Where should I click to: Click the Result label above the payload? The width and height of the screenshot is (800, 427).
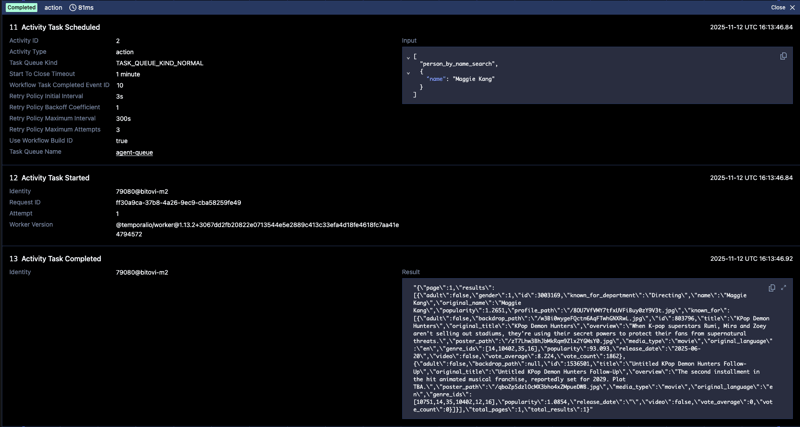[x=411, y=272]
